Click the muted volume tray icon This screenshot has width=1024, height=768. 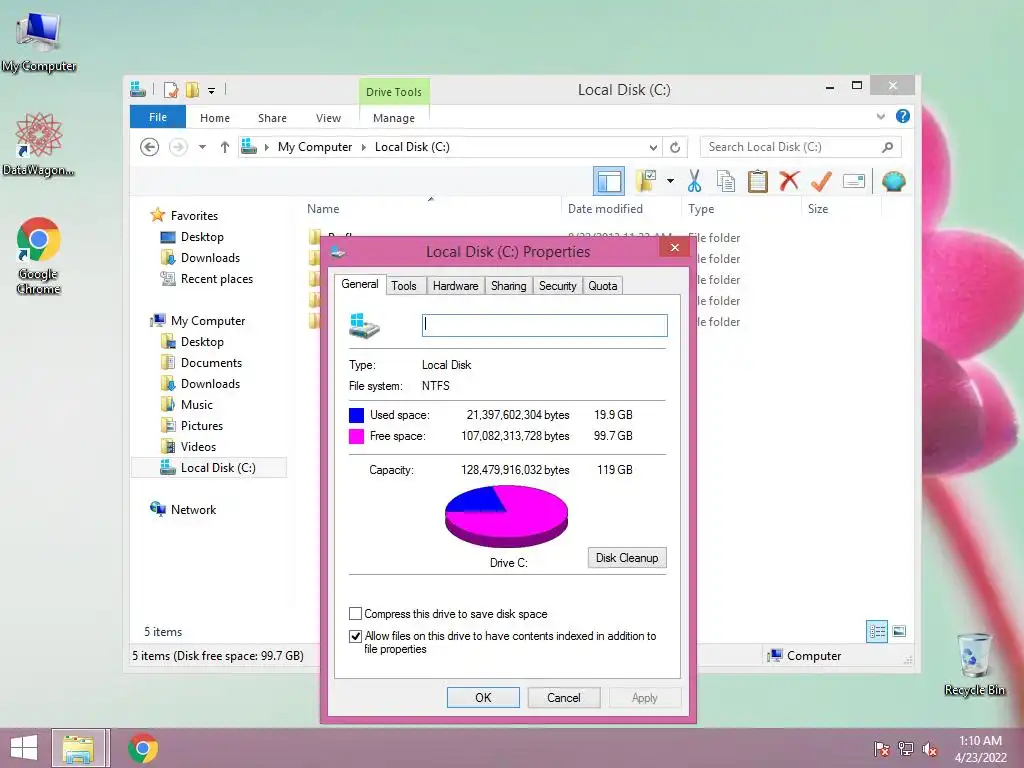929,749
